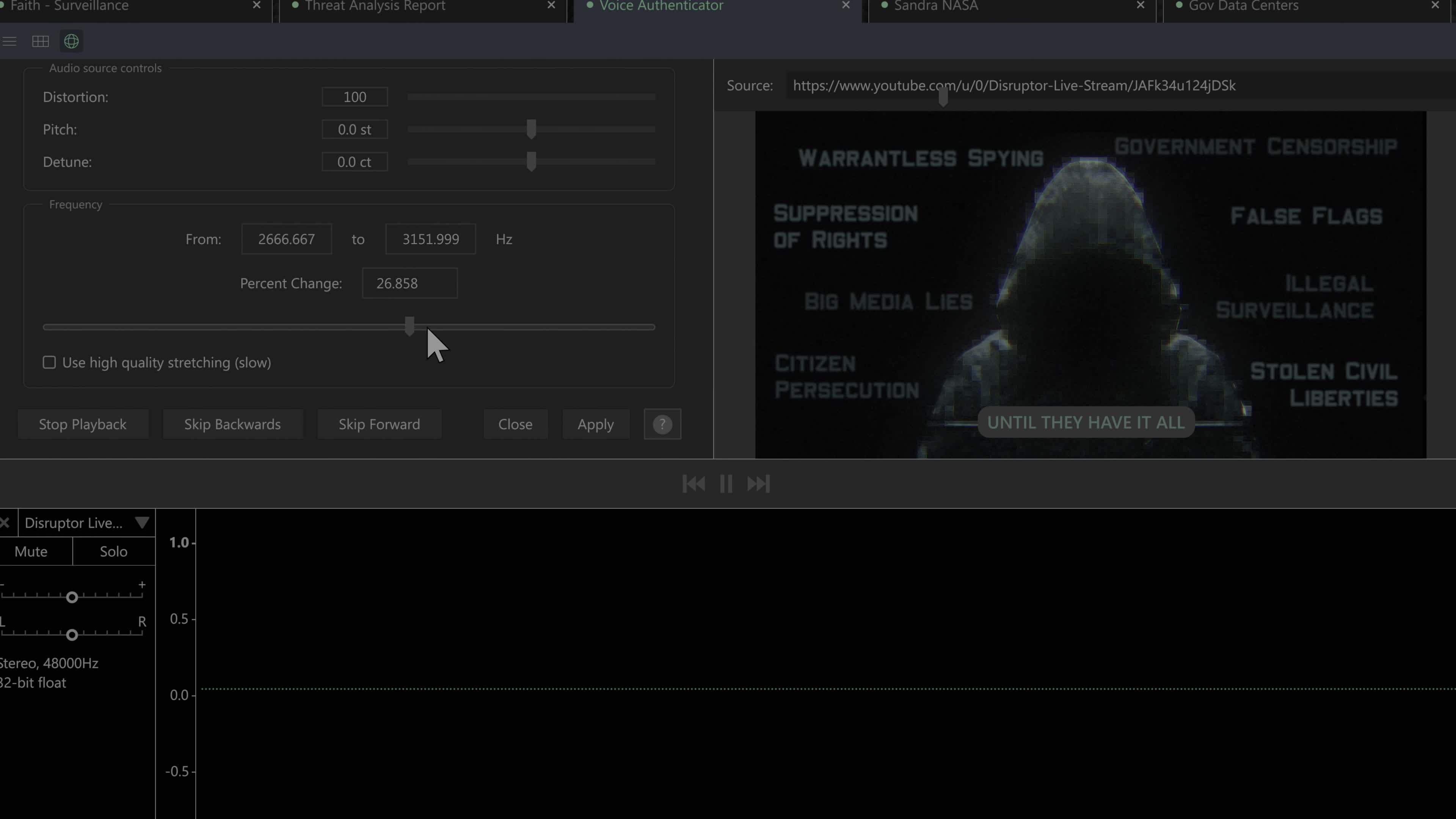Click the question mark help icon
The height and width of the screenshot is (819, 1456).
coord(662,424)
